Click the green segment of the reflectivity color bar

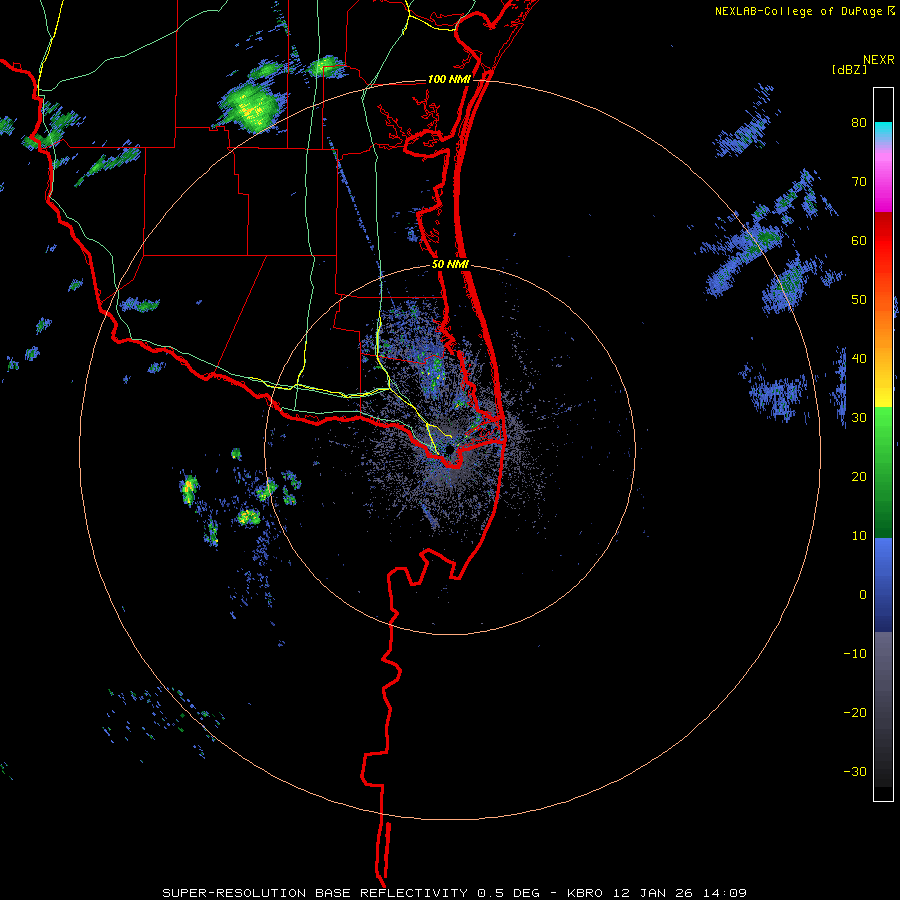click(x=883, y=472)
